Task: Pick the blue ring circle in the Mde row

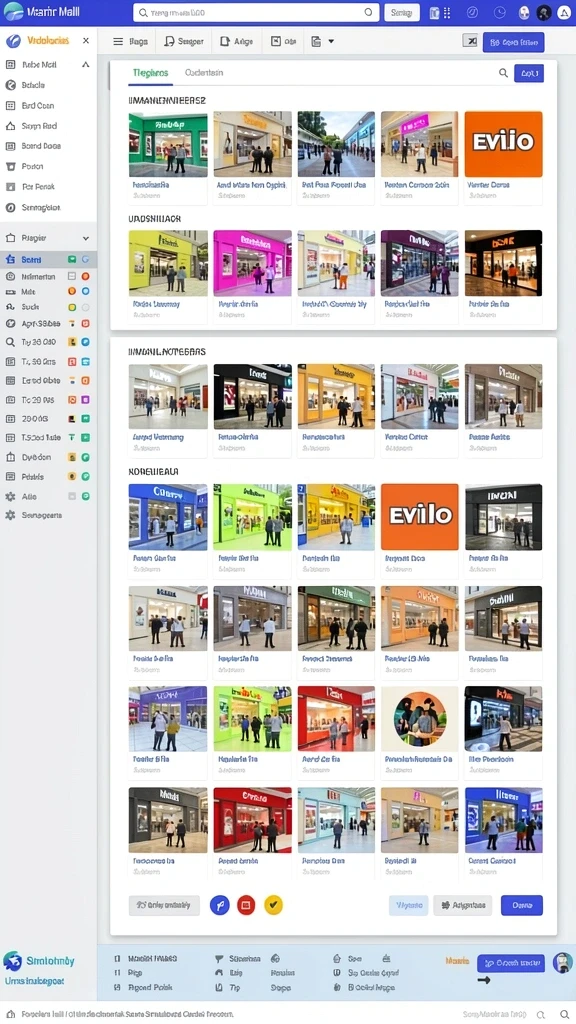Action: [86, 291]
